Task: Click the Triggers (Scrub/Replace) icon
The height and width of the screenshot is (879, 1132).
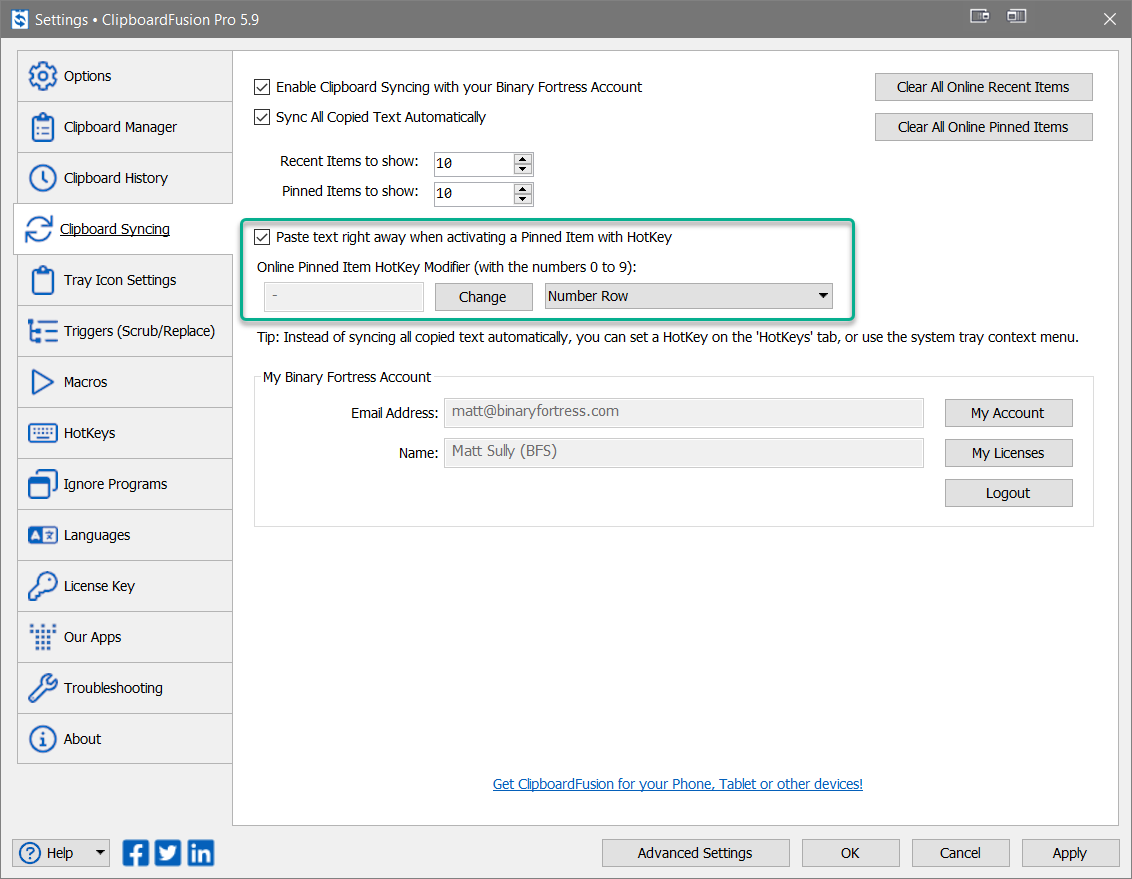Action: [x=43, y=331]
